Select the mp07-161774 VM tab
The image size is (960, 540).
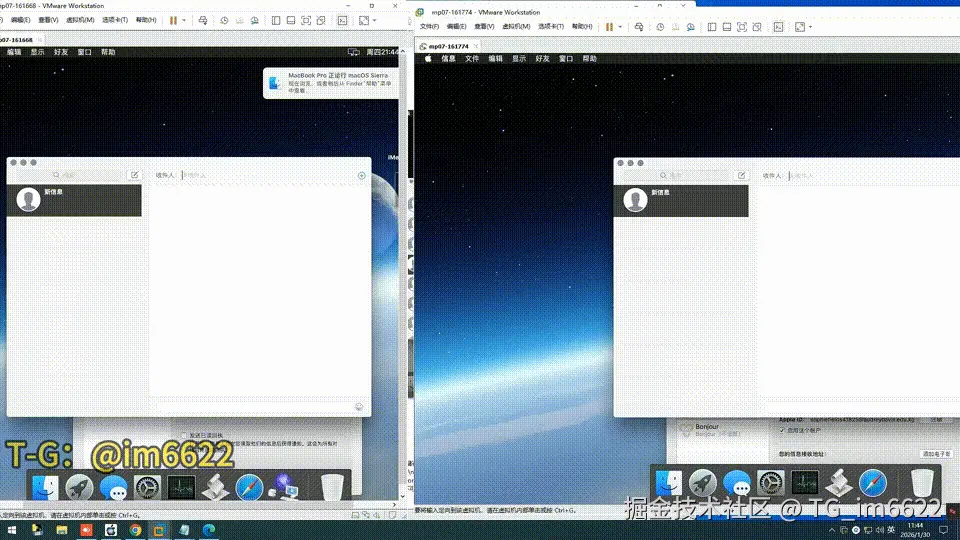click(x=448, y=47)
